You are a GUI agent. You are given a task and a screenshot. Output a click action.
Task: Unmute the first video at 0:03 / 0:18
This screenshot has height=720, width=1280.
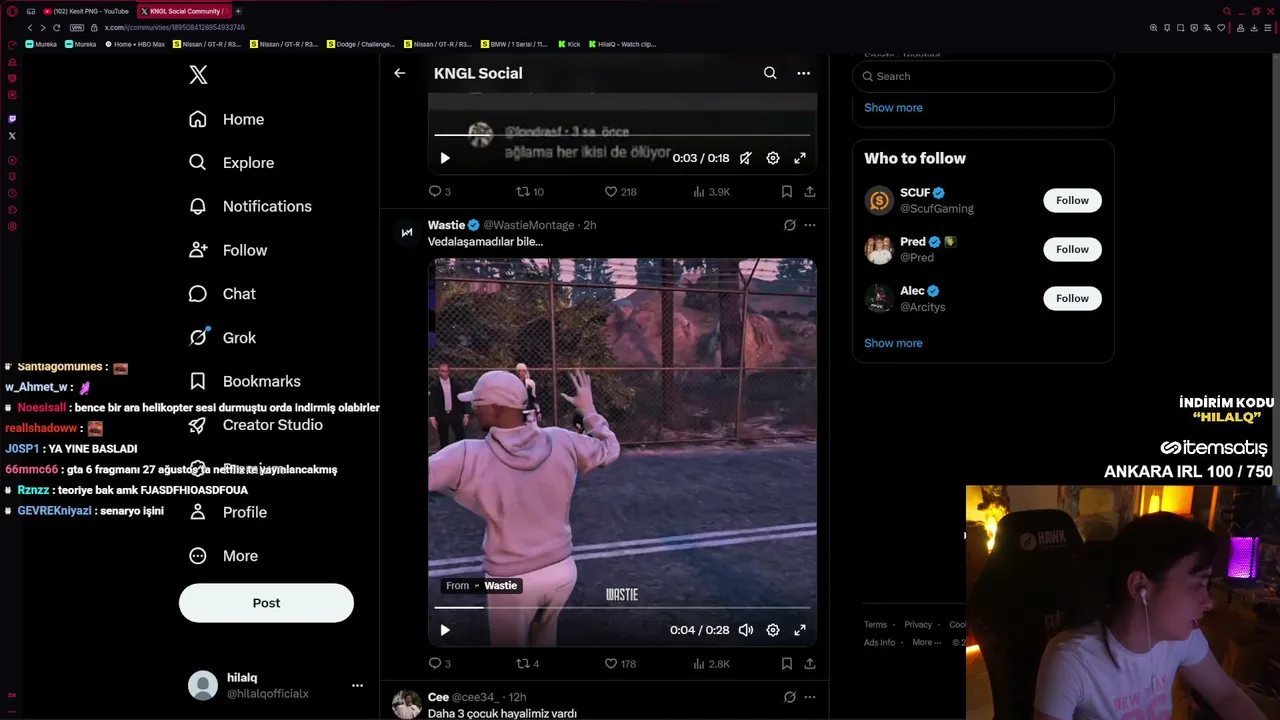[745, 158]
